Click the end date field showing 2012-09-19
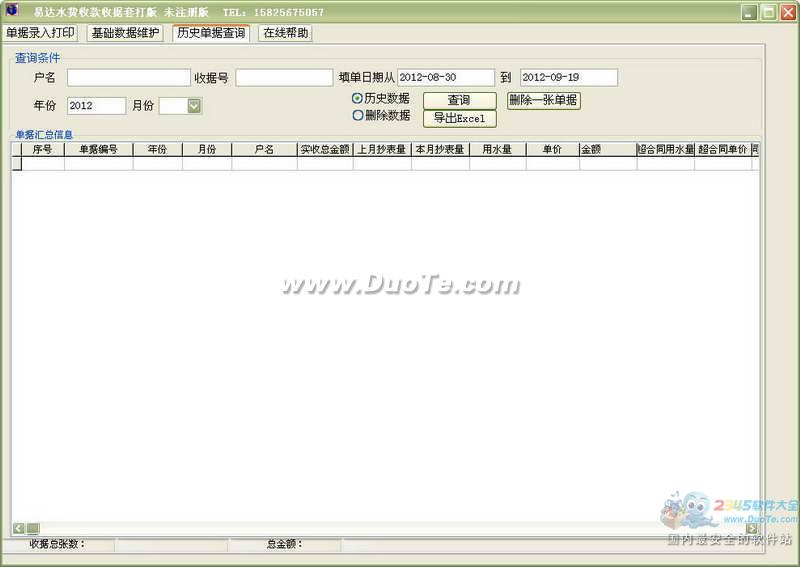This screenshot has height=567, width=800. pyautogui.click(x=569, y=77)
